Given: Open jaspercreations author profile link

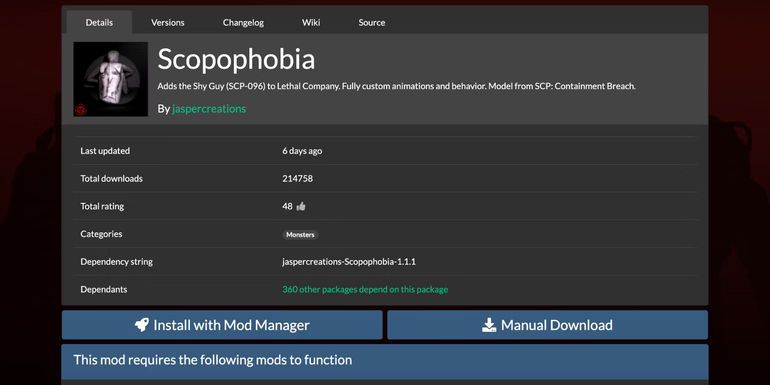Looking at the screenshot, I should 209,109.
